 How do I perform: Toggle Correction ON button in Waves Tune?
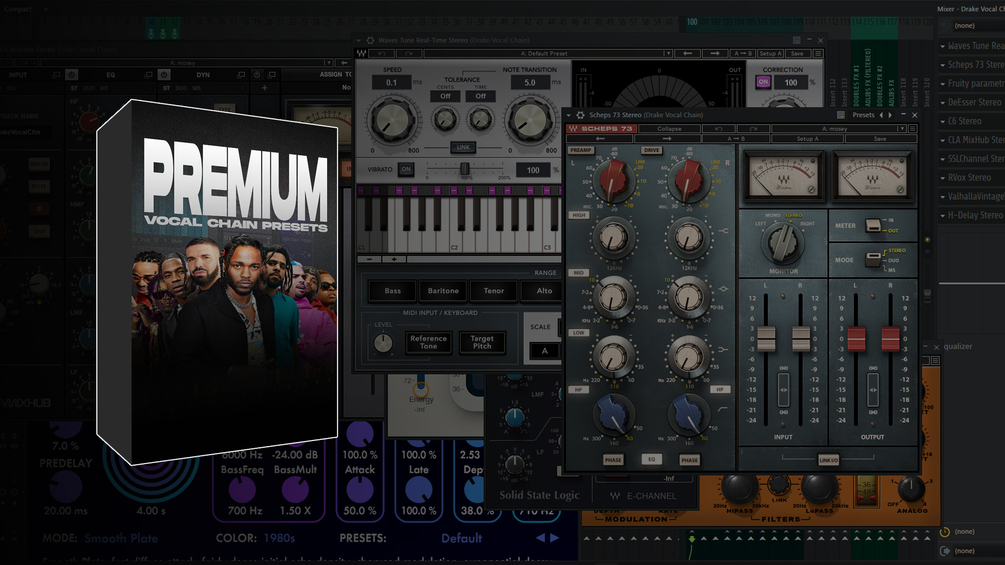click(763, 82)
